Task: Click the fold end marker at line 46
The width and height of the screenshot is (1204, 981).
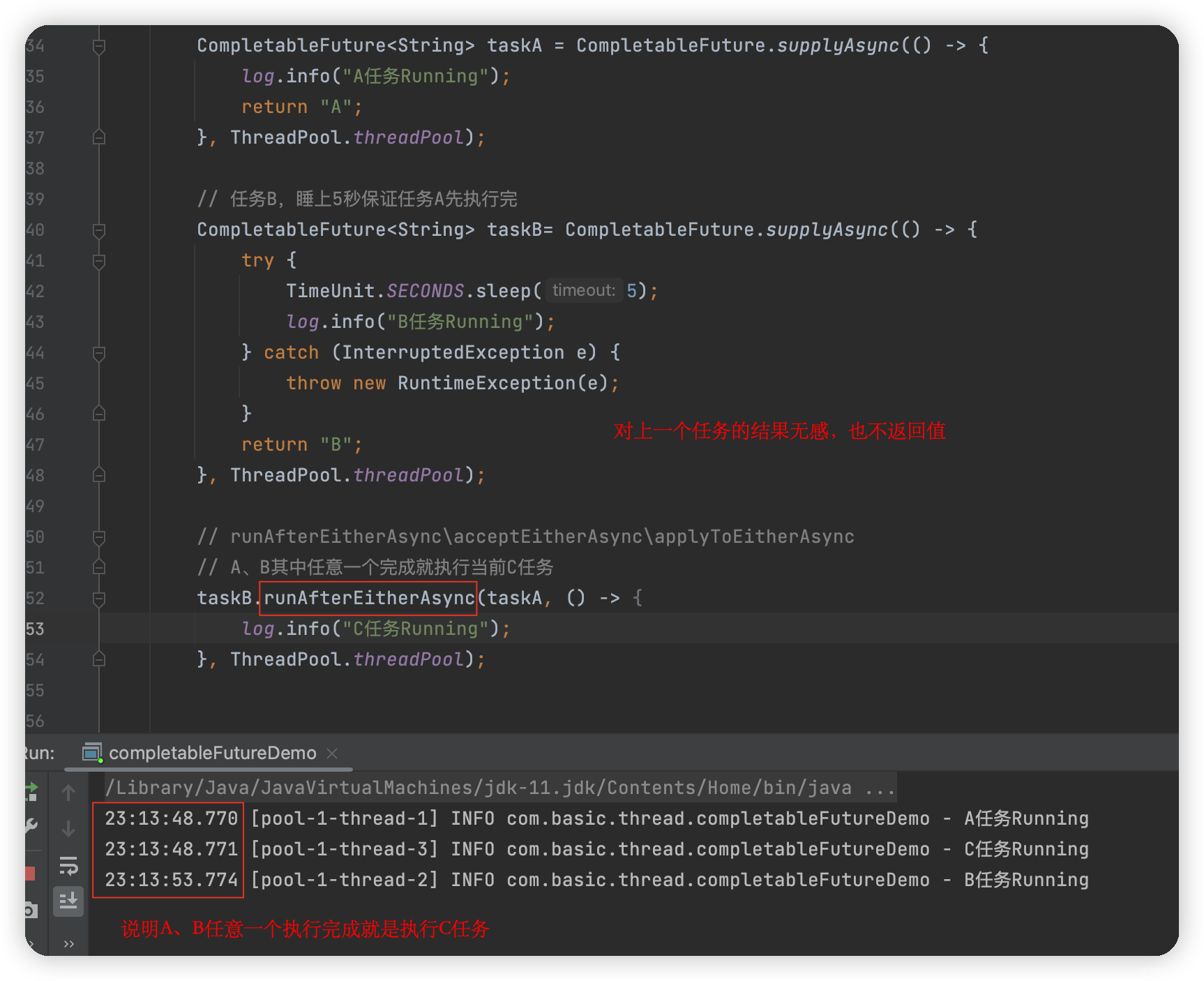Action: tap(99, 414)
